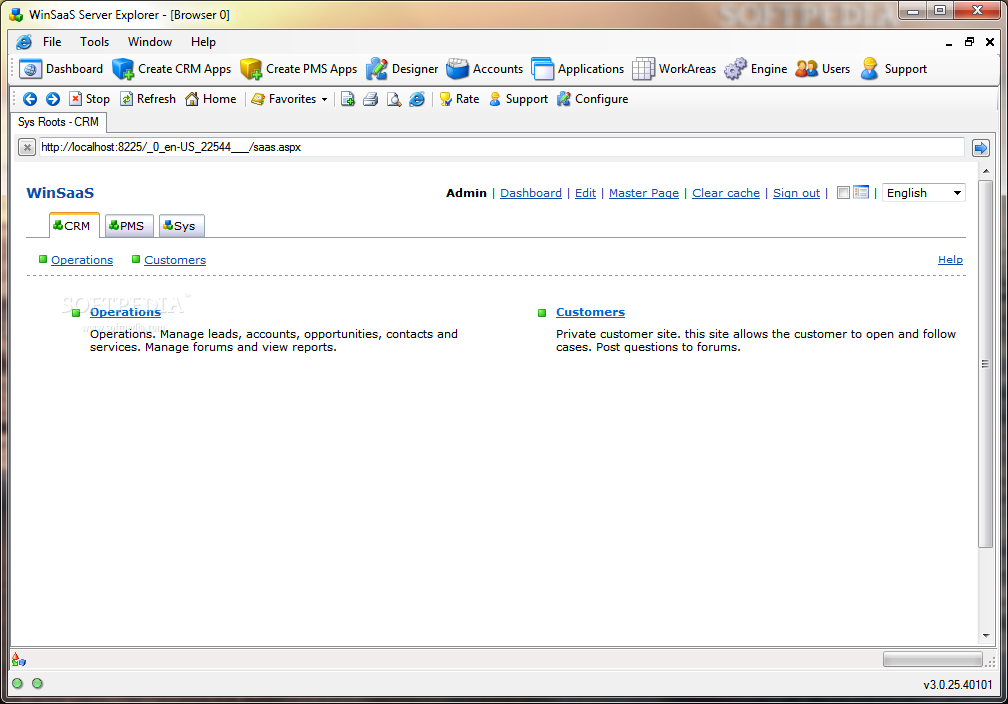The height and width of the screenshot is (704, 1008).
Task: Switch to the CRM tab
Action: 75,226
